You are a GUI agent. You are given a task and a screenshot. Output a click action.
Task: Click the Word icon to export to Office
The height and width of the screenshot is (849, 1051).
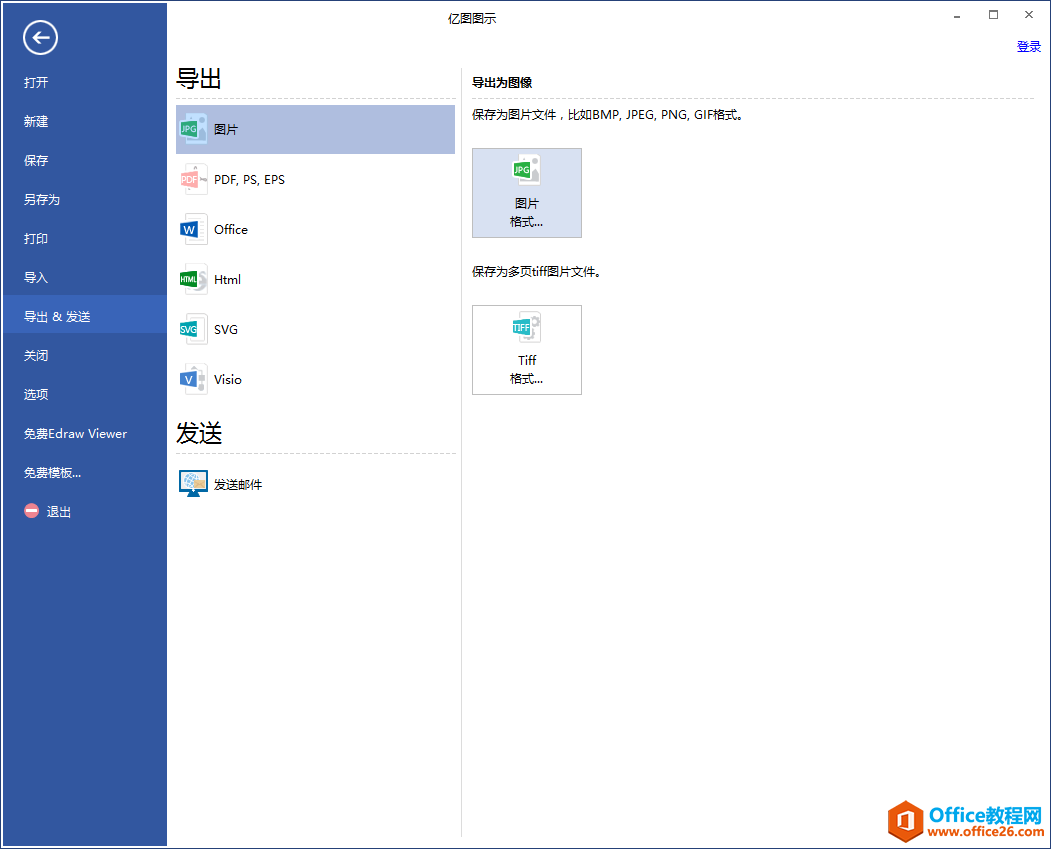coord(193,229)
